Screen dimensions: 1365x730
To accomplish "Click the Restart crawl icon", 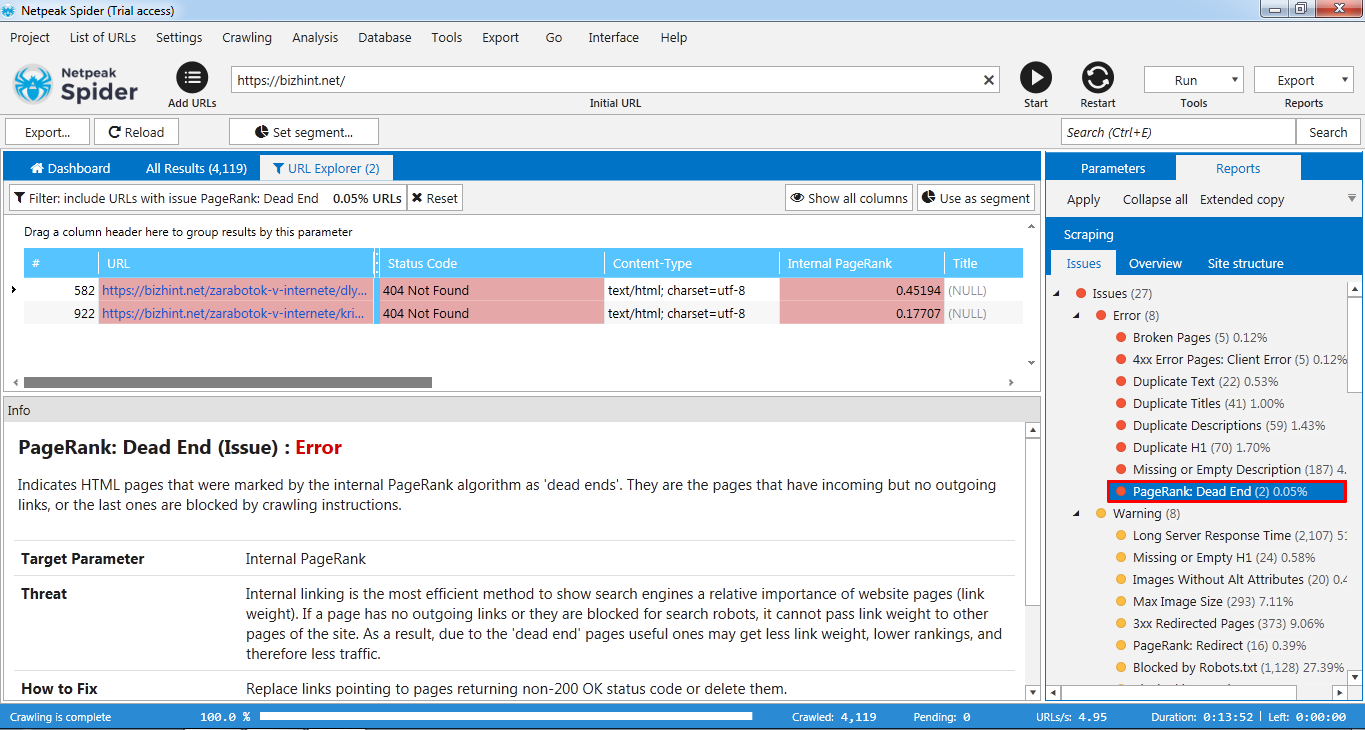I will tap(1098, 77).
